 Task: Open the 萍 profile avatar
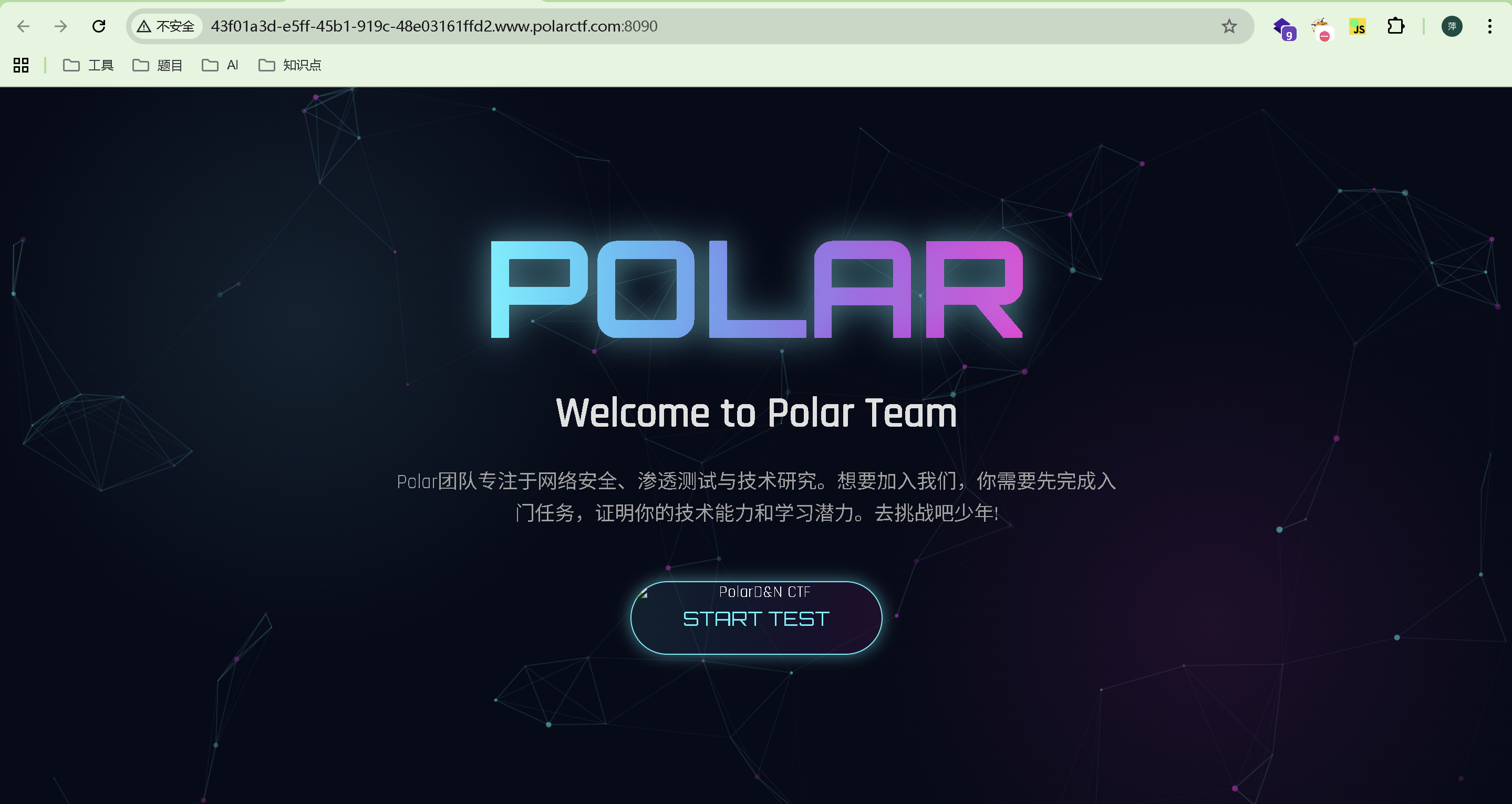(x=1452, y=26)
